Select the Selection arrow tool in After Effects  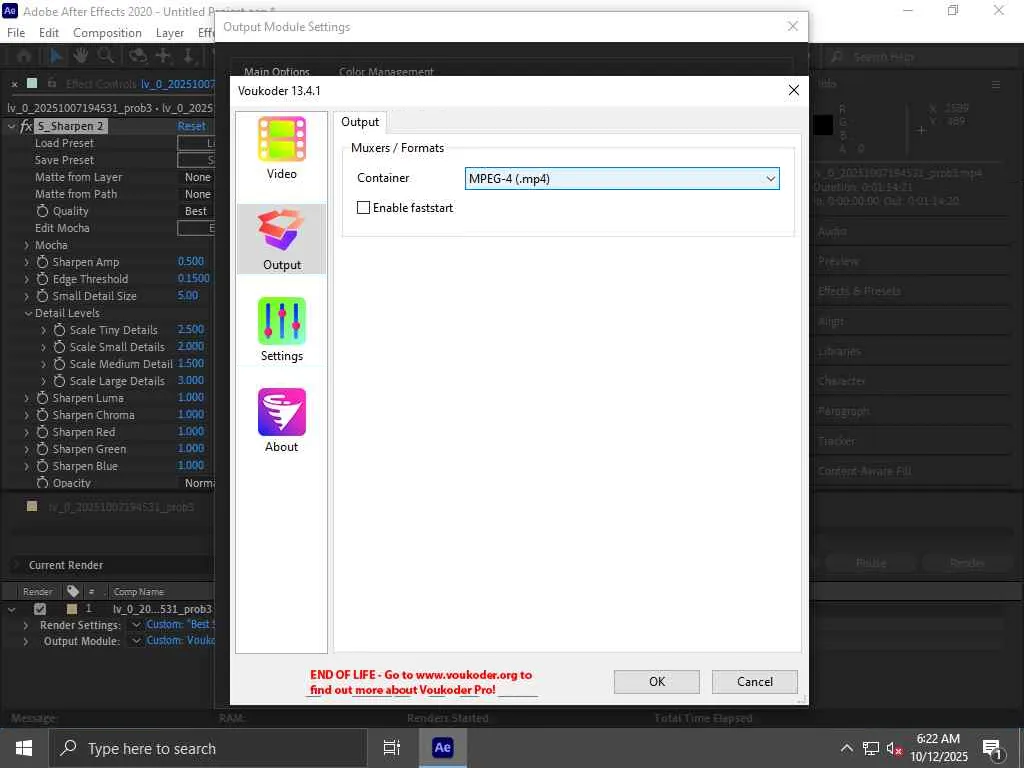(x=56, y=56)
